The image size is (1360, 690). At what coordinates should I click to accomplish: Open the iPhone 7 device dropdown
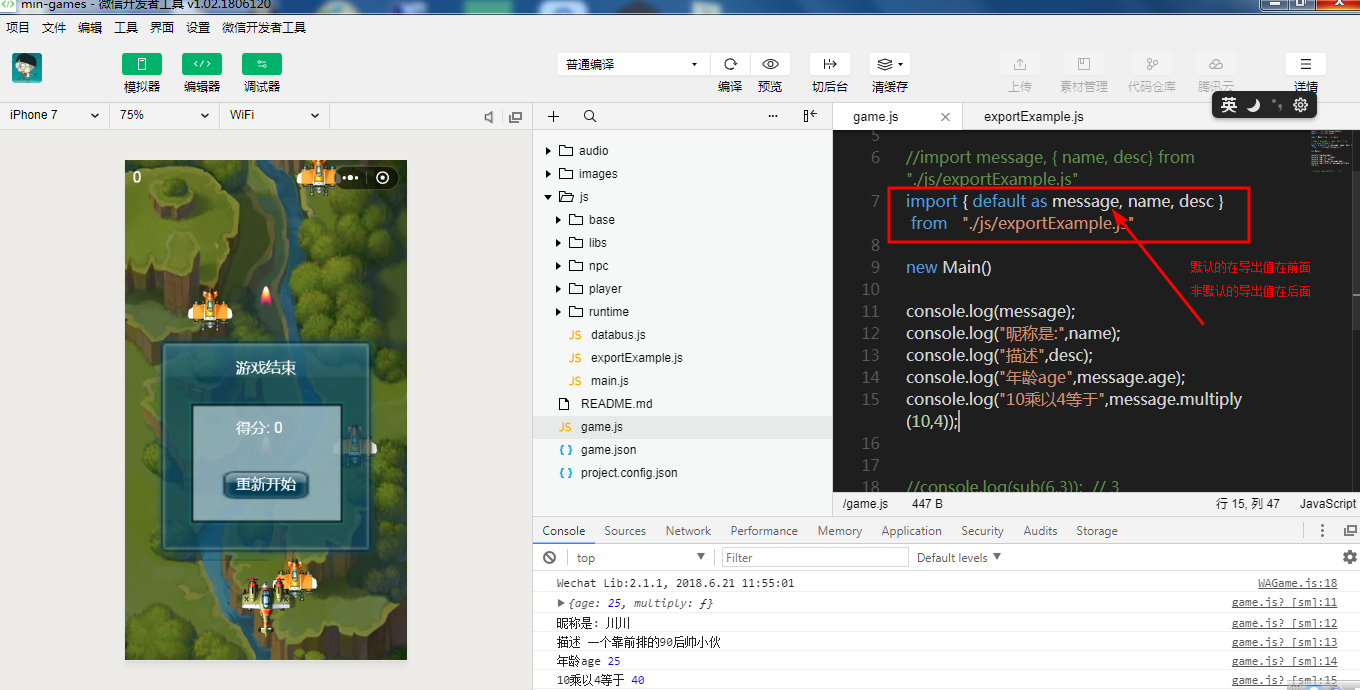click(x=54, y=115)
